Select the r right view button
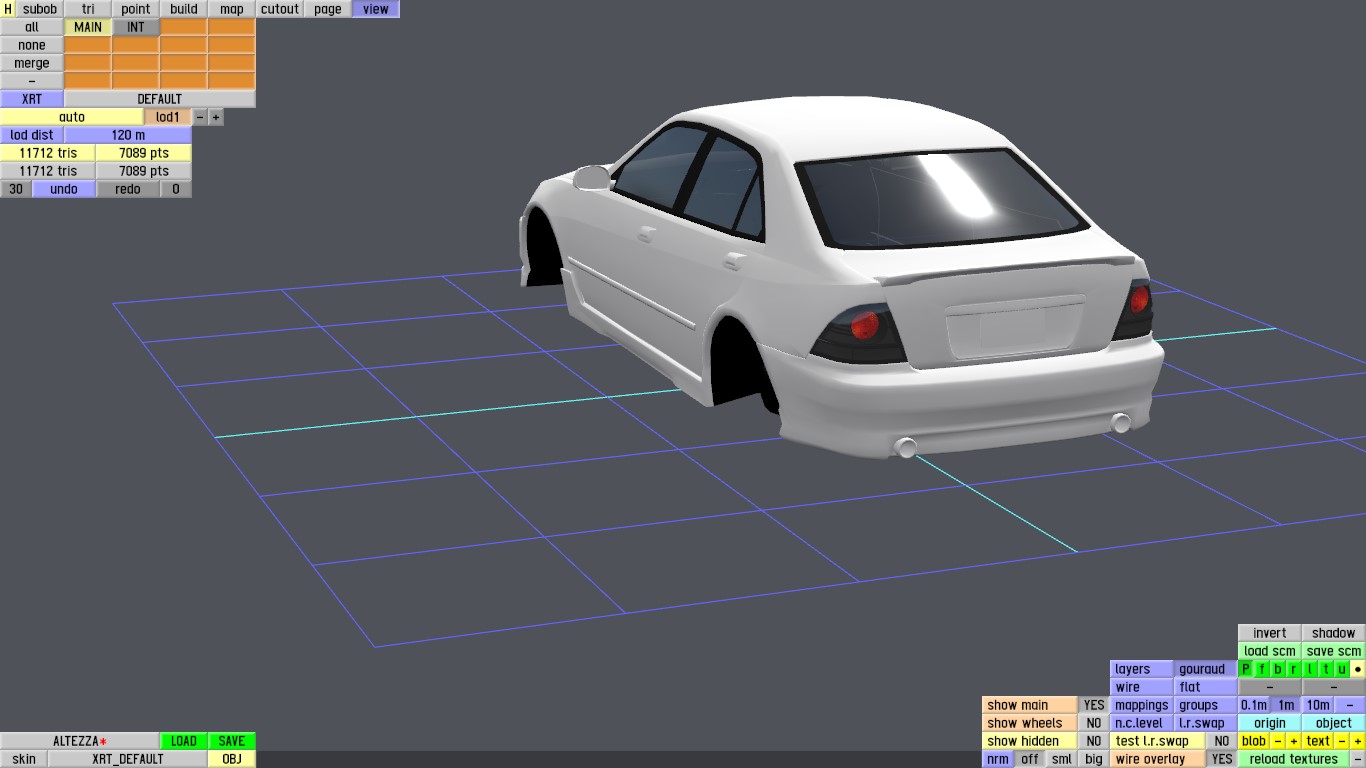This screenshot has height=768, width=1366. click(1294, 669)
